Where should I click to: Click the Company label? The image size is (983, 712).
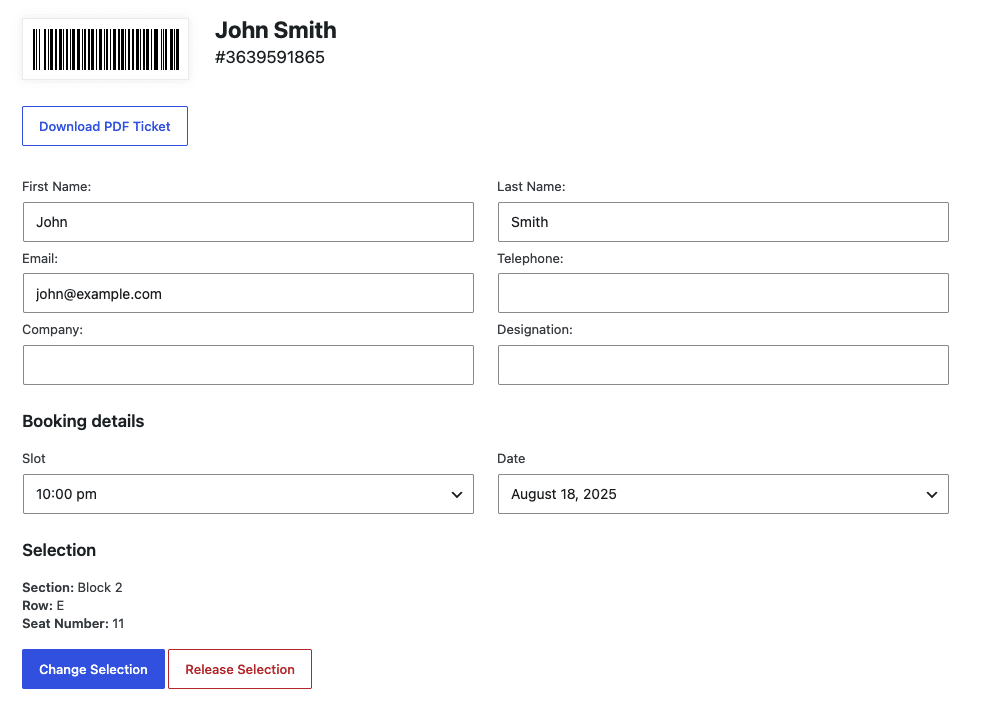coord(53,330)
